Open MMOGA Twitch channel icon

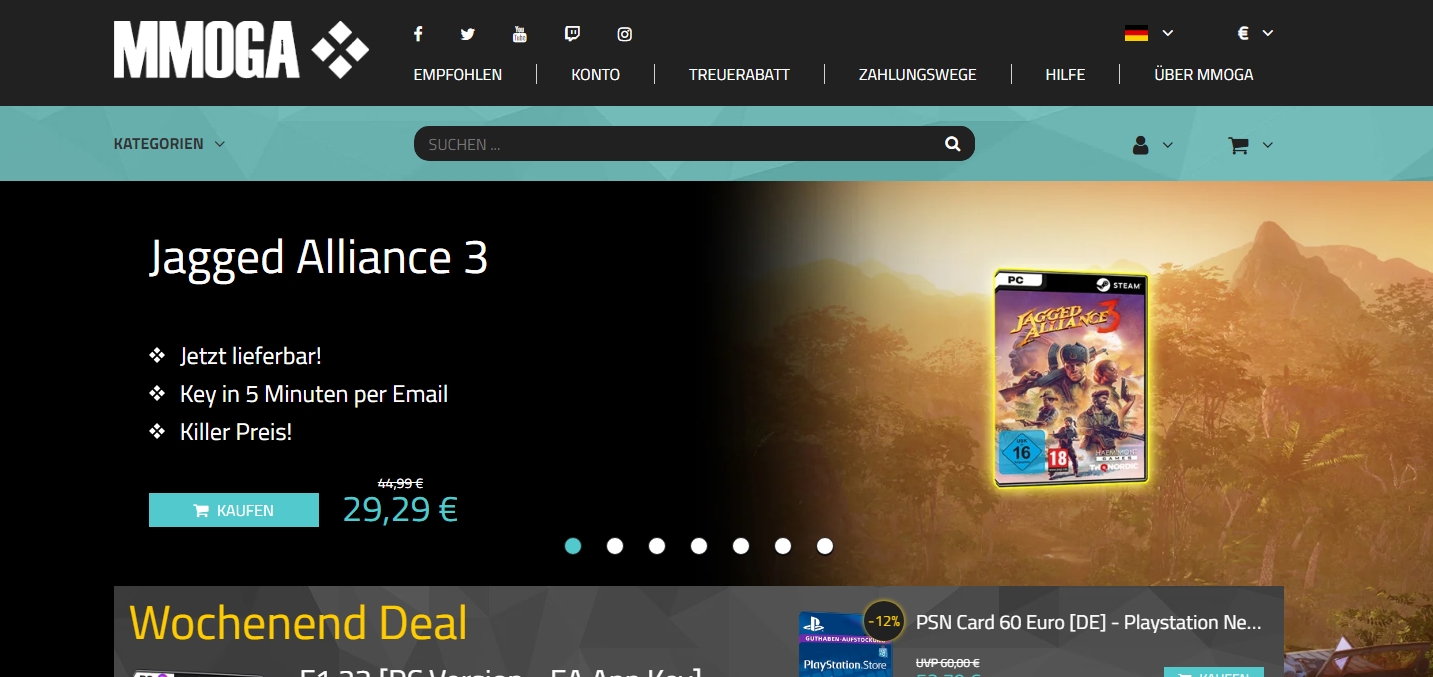click(572, 34)
